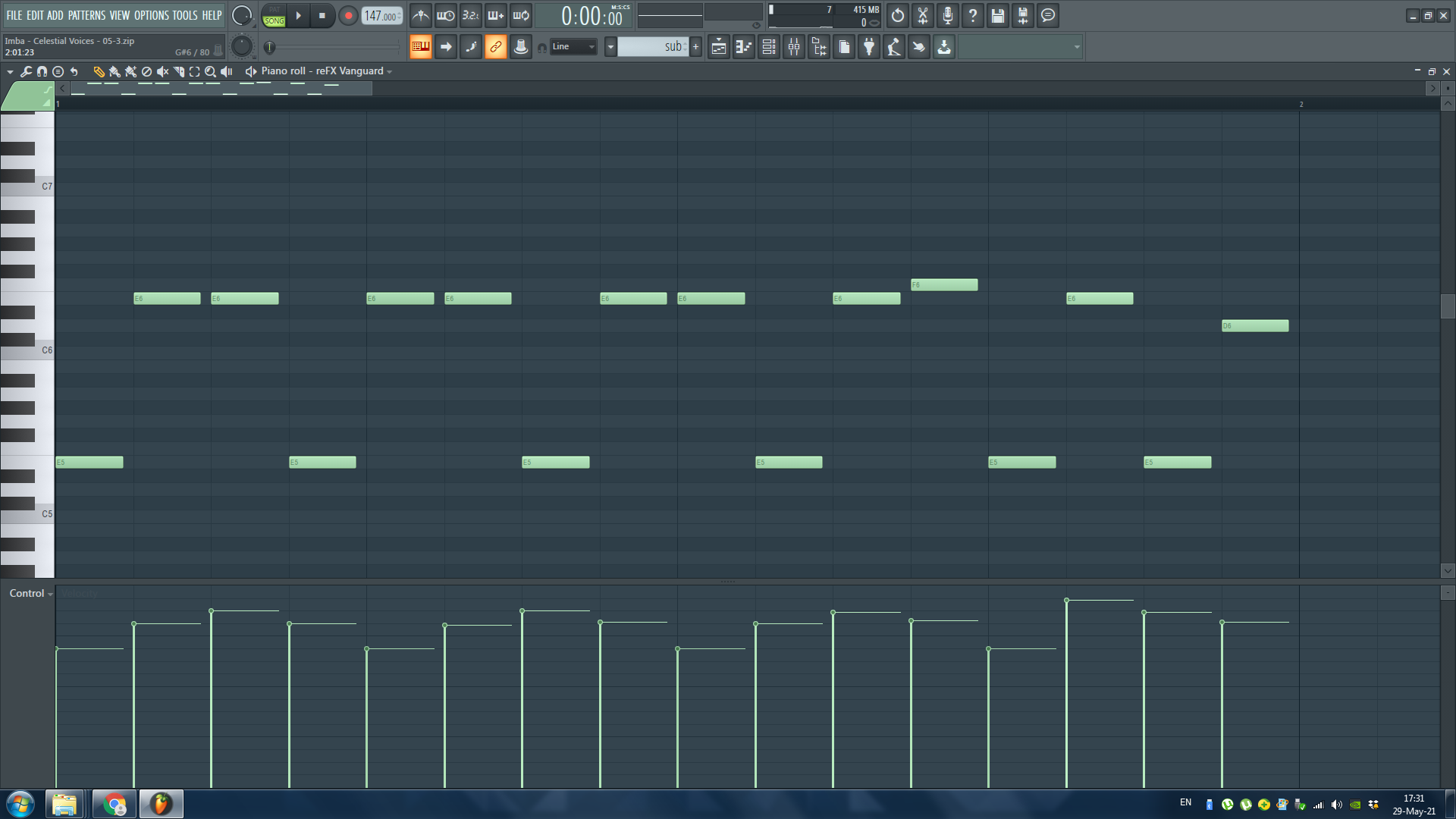This screenshot has width=1456, height=819.
Task: Toggle the metronome icon
Action: pos(421,16)
